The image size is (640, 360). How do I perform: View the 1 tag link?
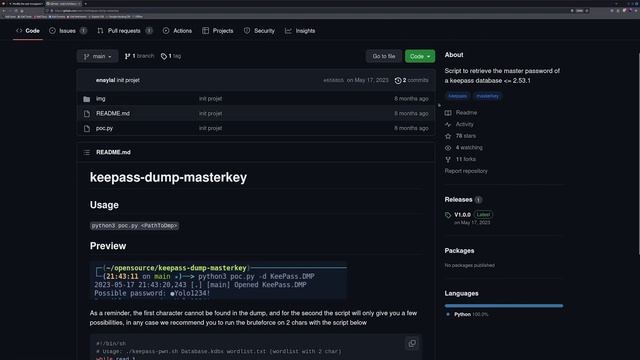click(171, 56)
